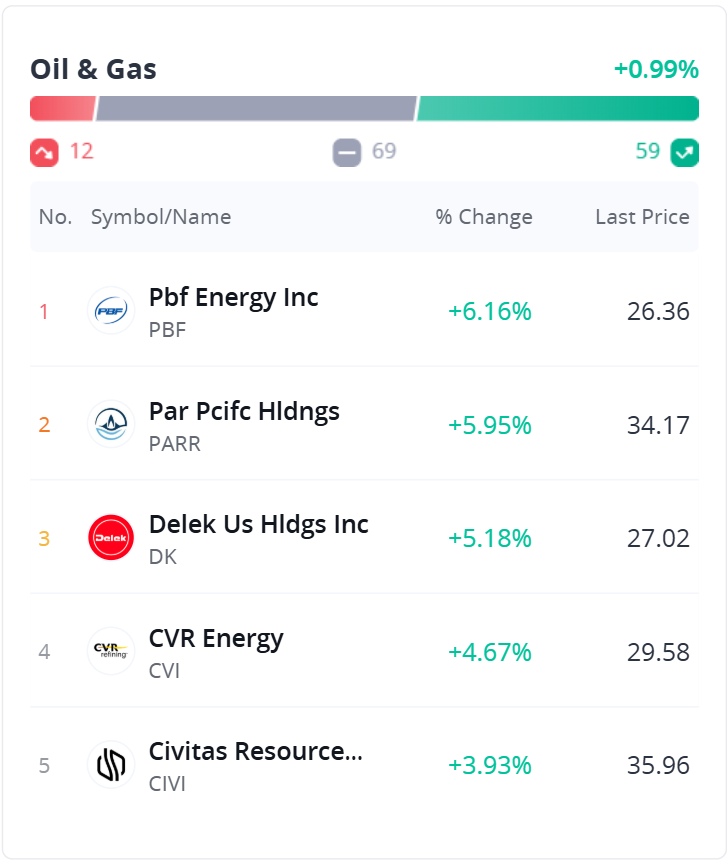This screenshot has width=727, height=860.
Task: Click the red Delek logo icon
Action: pos(111,538)
